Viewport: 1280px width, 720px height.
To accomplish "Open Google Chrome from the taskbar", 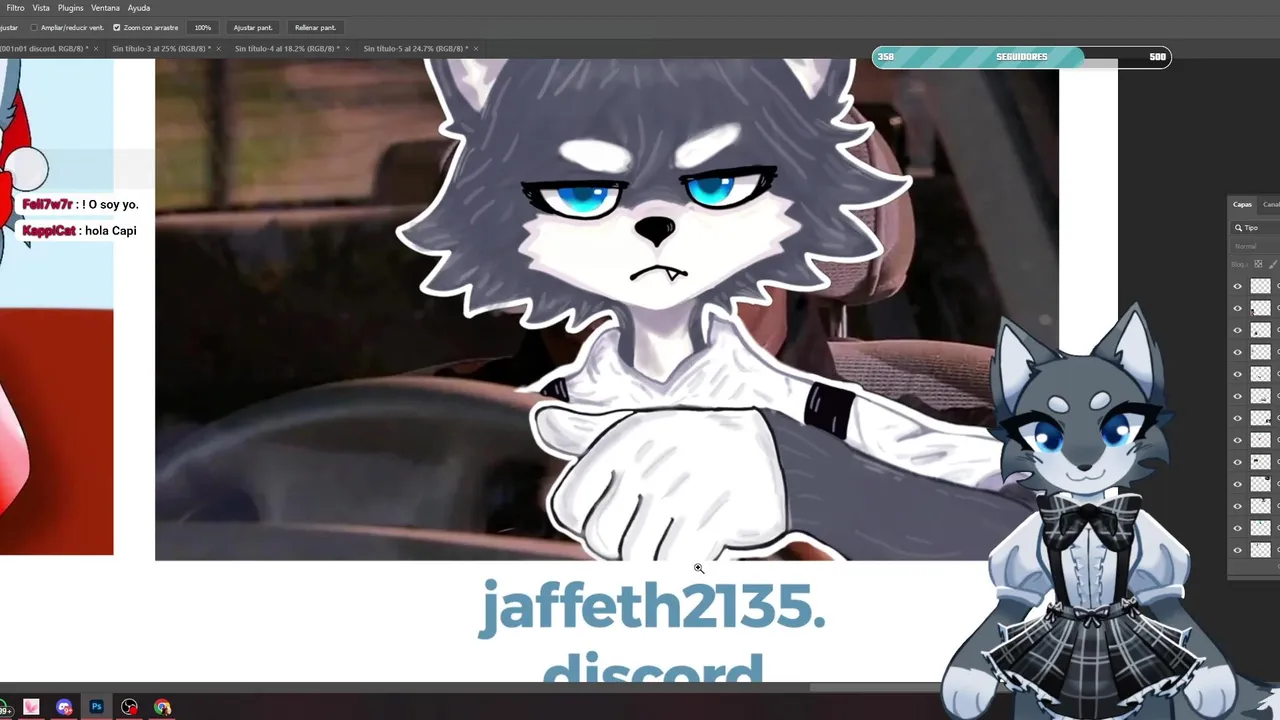I will click(162, 707).
